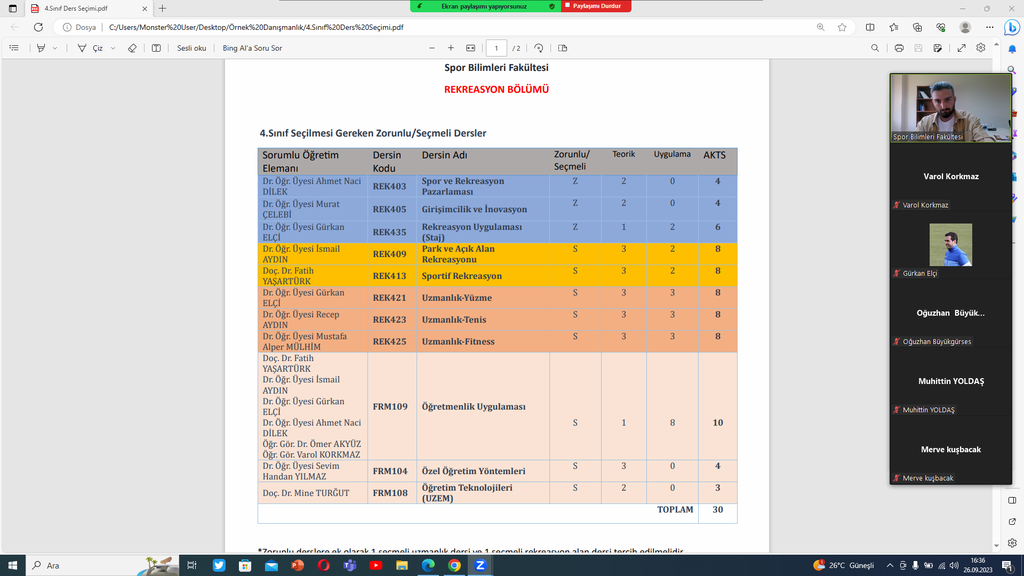Expand the Çiz pen options dropdown
Image resolution: width=1024 pixels, height=576 pixels.
pos(114,48)
